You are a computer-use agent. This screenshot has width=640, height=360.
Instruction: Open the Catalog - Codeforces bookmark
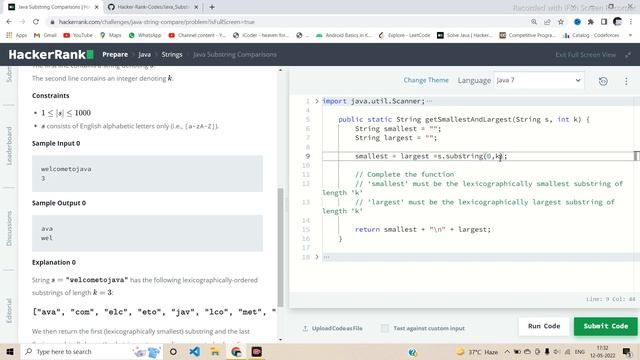(591, 36)
